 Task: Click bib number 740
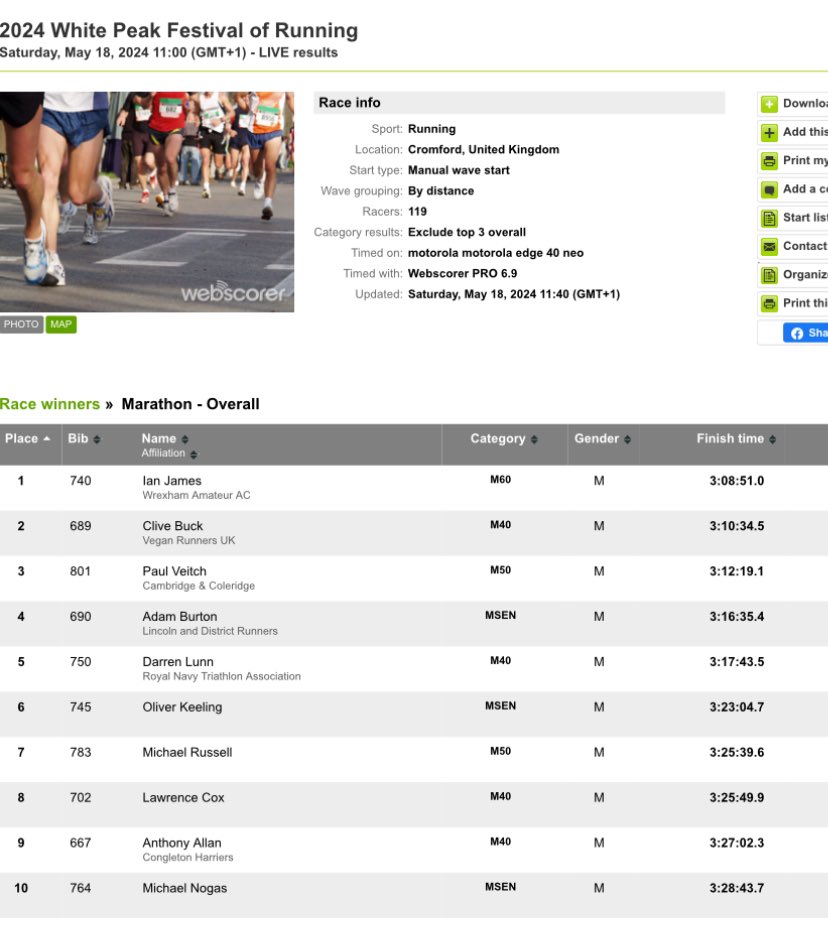point(80,481)
